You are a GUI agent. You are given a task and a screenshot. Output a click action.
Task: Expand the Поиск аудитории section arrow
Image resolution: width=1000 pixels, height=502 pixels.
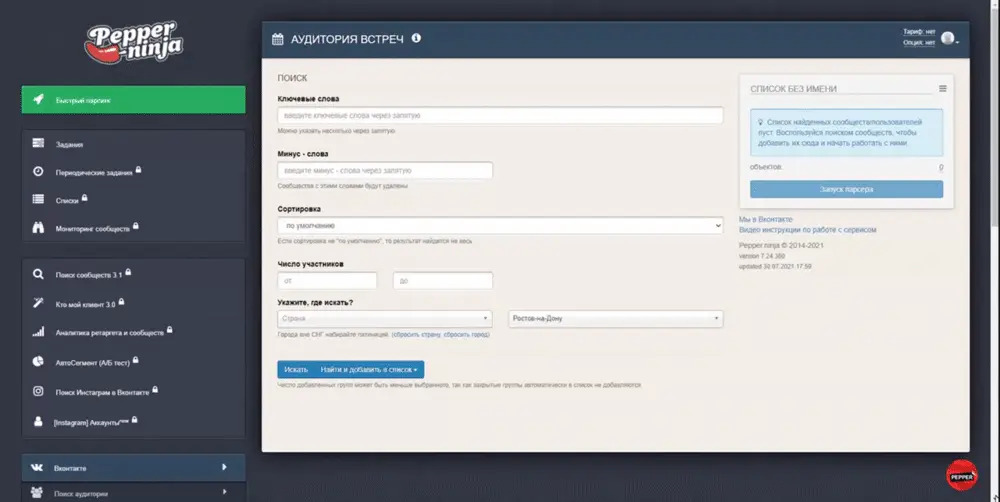[224, 492]
